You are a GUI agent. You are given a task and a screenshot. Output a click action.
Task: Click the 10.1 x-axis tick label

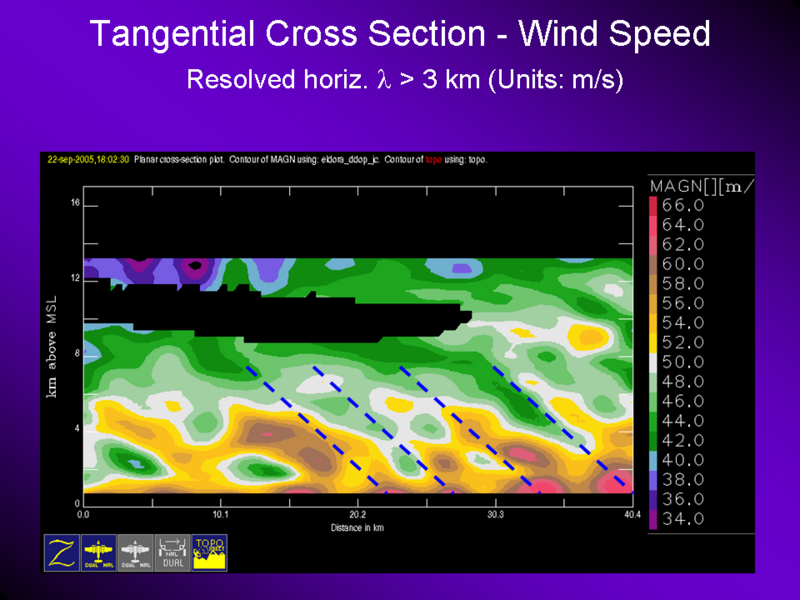[220, 514]
